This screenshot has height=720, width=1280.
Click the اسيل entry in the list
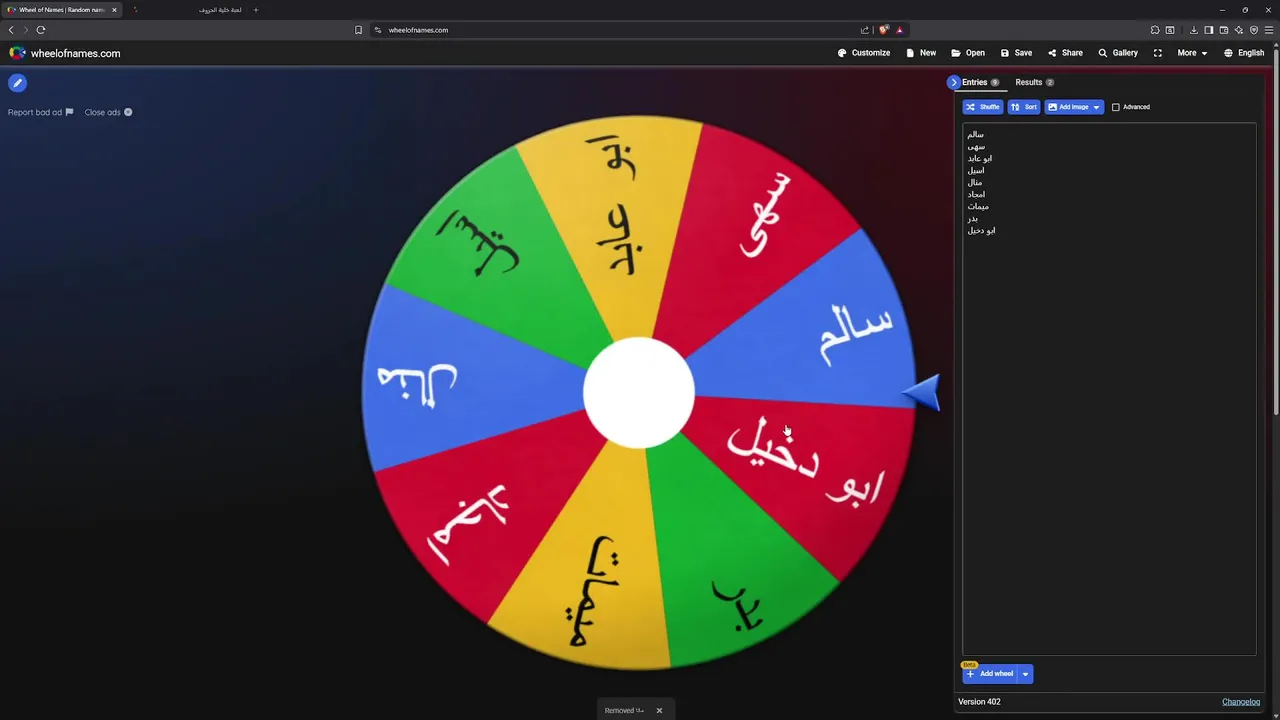(x=976, y=170)
